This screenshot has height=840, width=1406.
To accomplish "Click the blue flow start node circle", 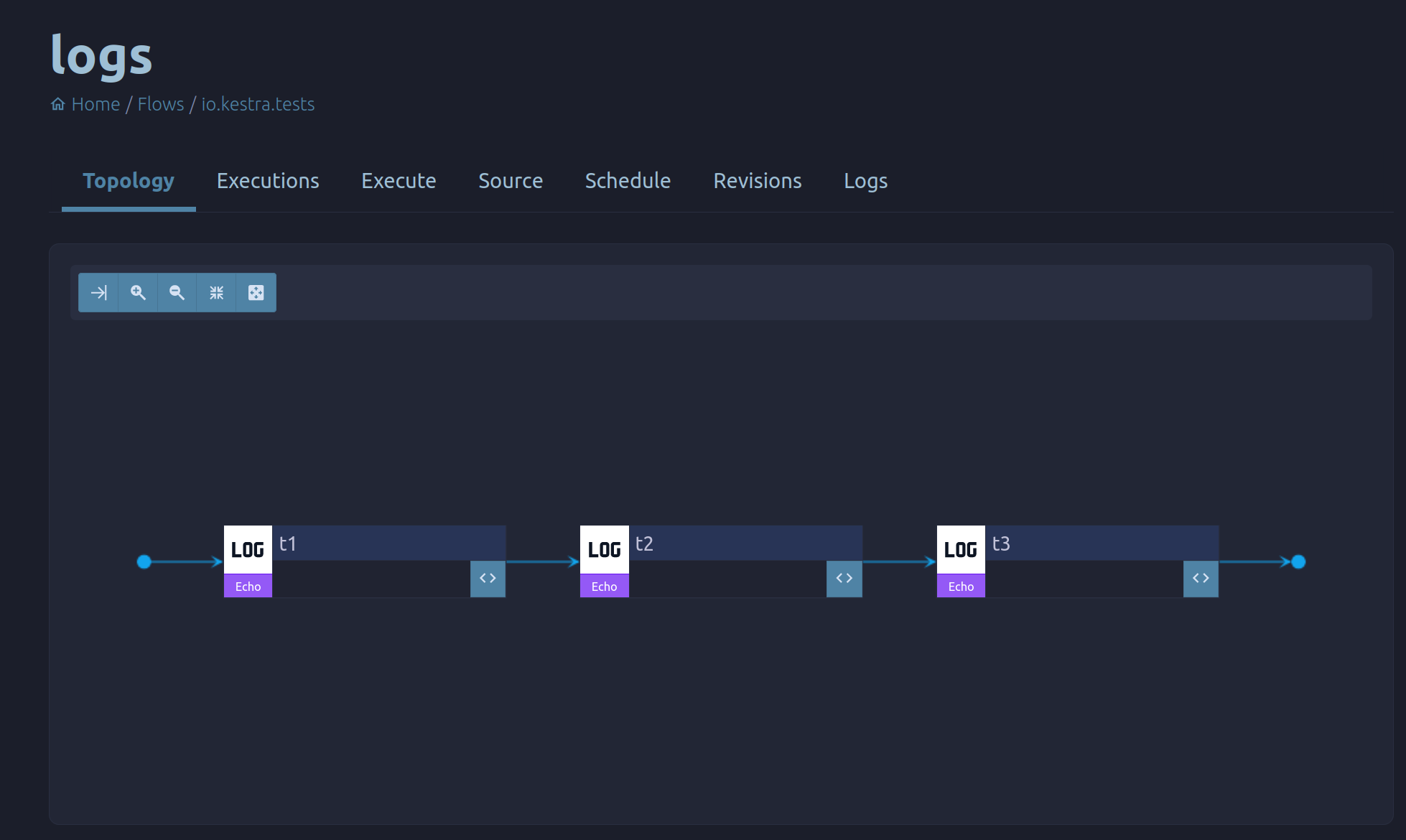I will (144, 562).
